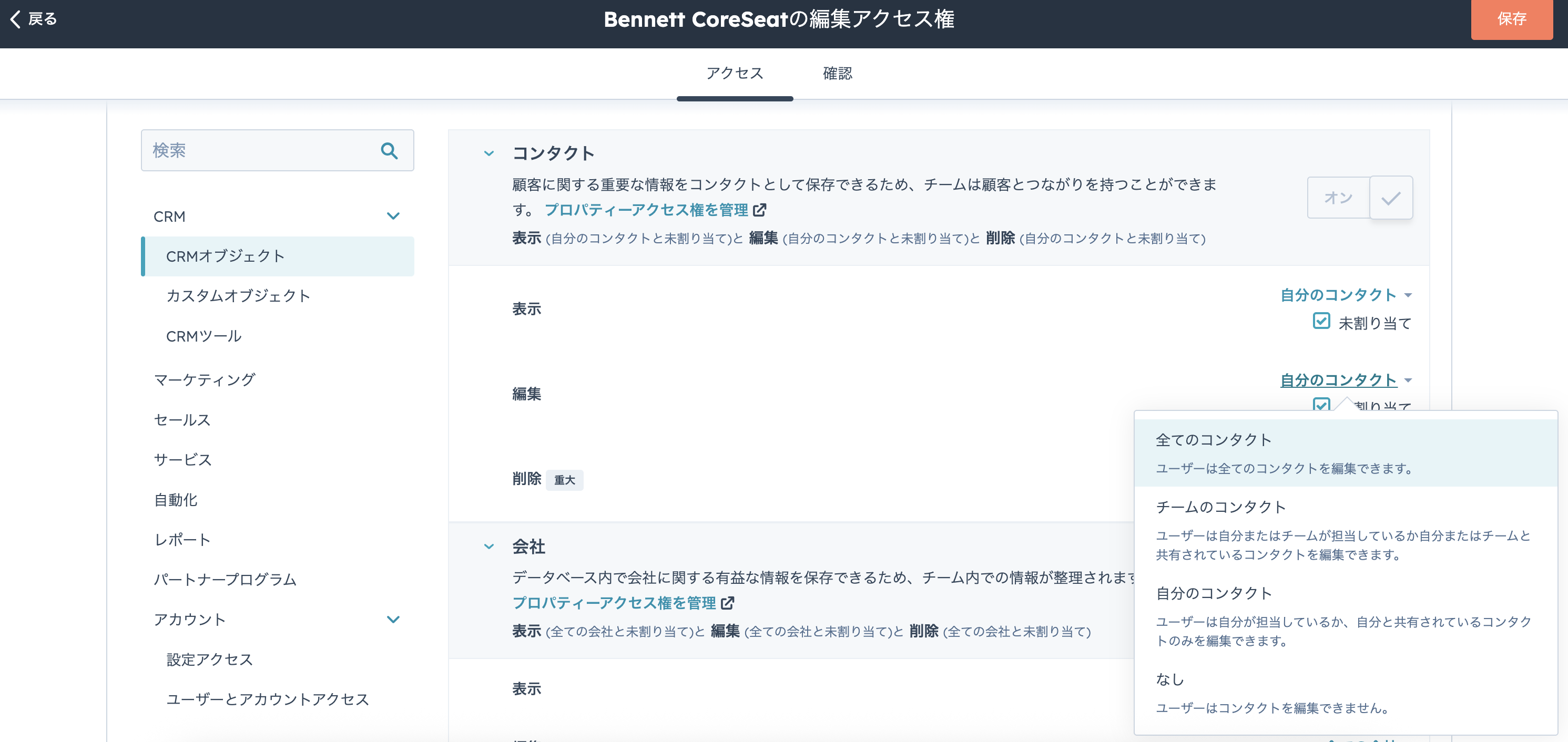Click the 編集 row label in コンタクト
1568x742 pixels.
pos(526,394)
